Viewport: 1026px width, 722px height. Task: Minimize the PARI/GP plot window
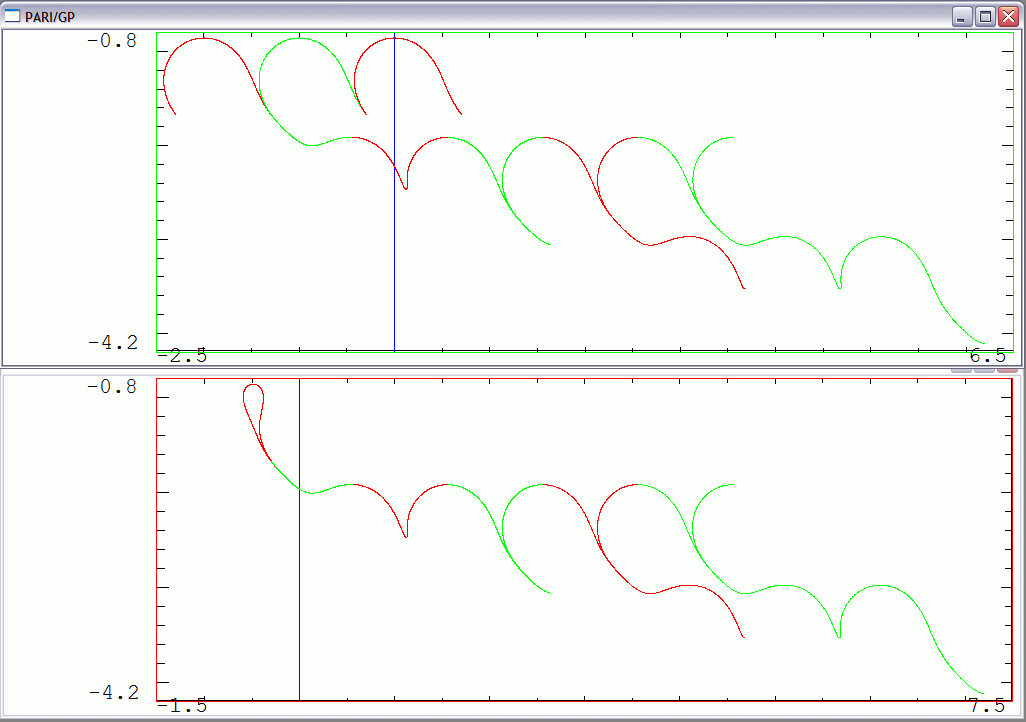coord(962,16)
